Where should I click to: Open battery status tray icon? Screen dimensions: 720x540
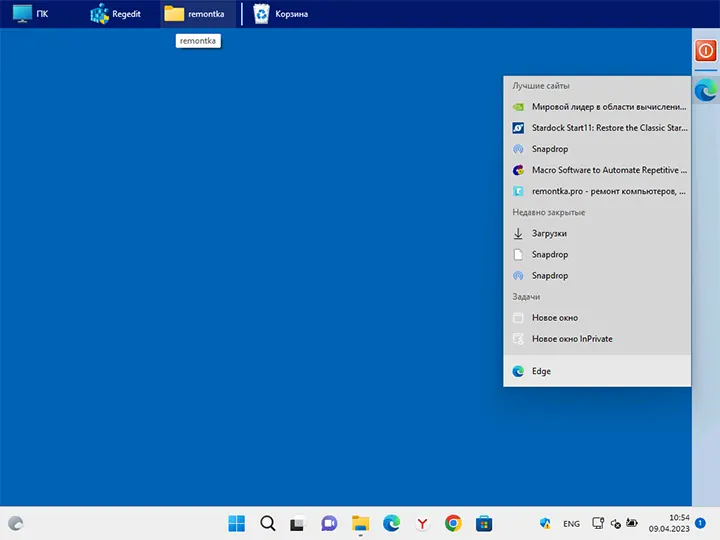tap(632, 523)
